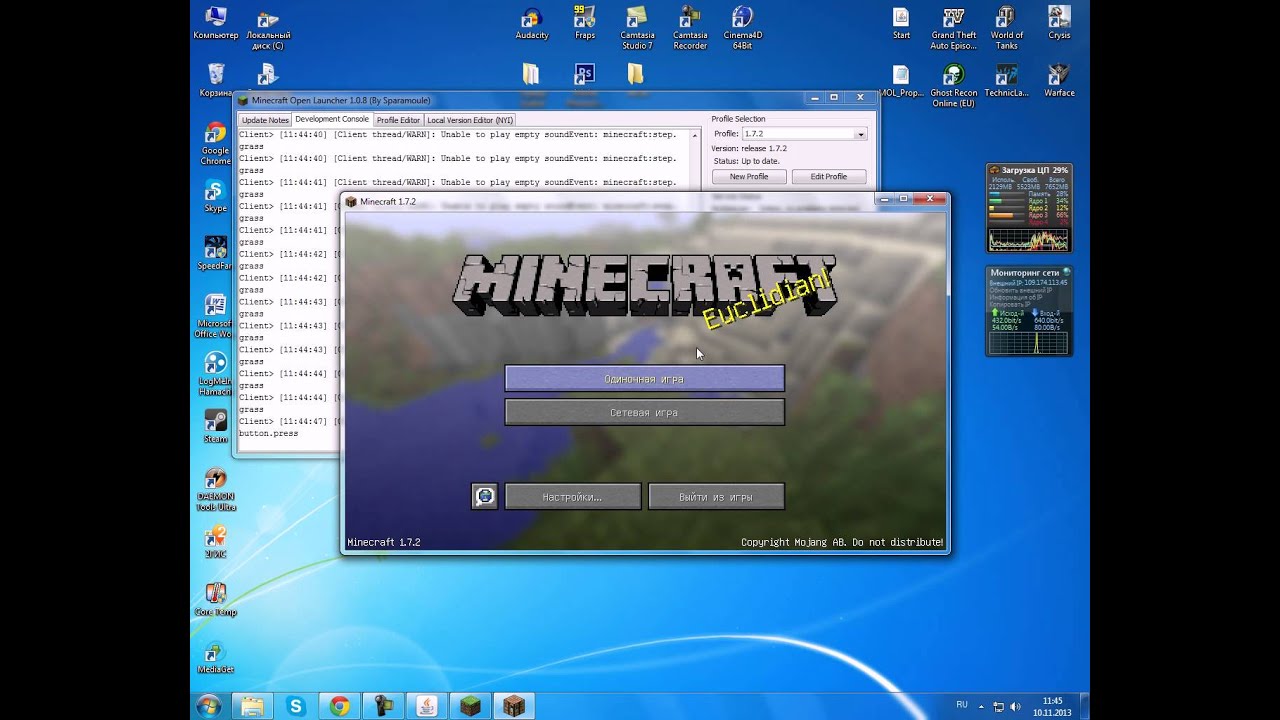
Task: Launch Audacity from the desktop
Action: (x=532, y=23)
